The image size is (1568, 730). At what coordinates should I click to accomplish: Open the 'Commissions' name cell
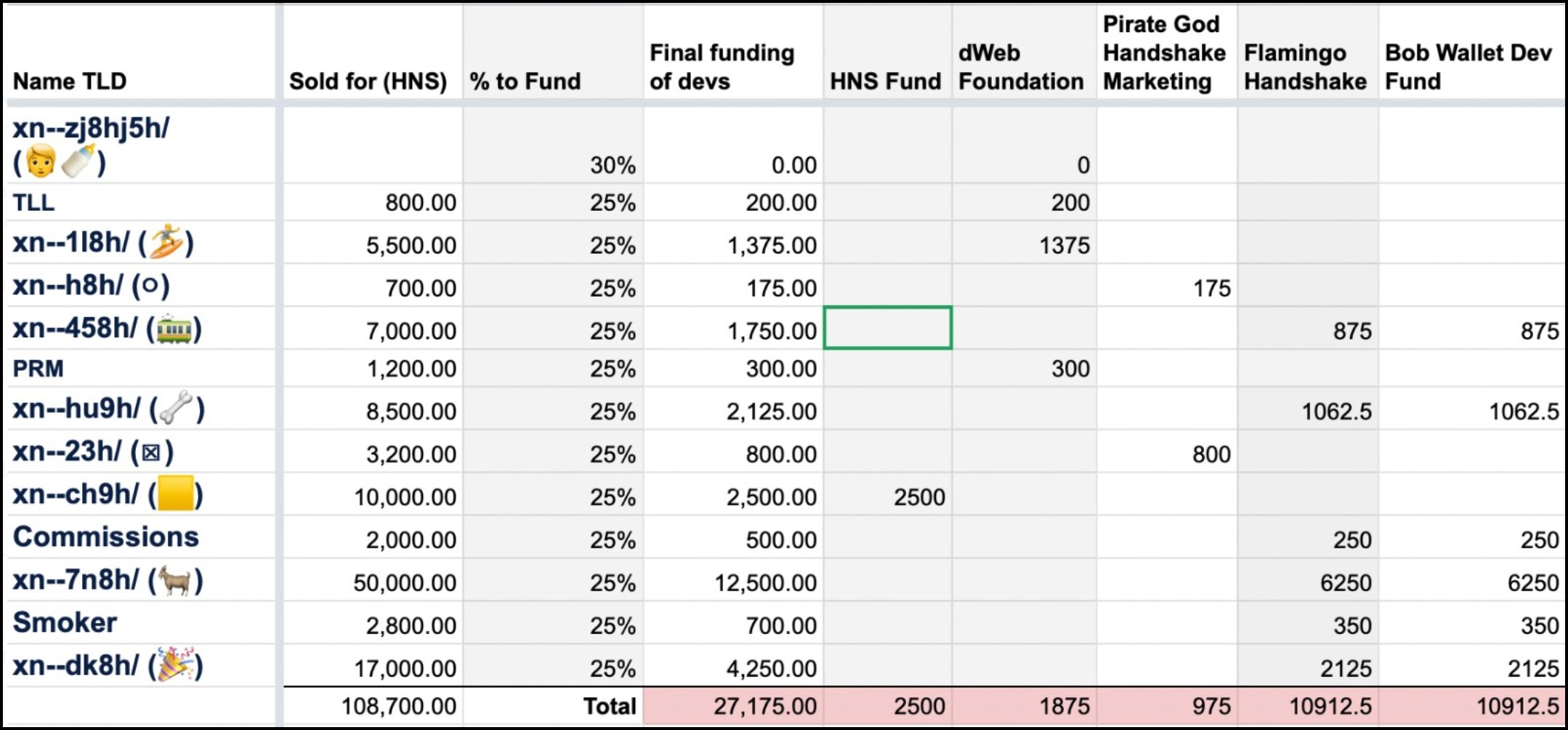[106, 537]
